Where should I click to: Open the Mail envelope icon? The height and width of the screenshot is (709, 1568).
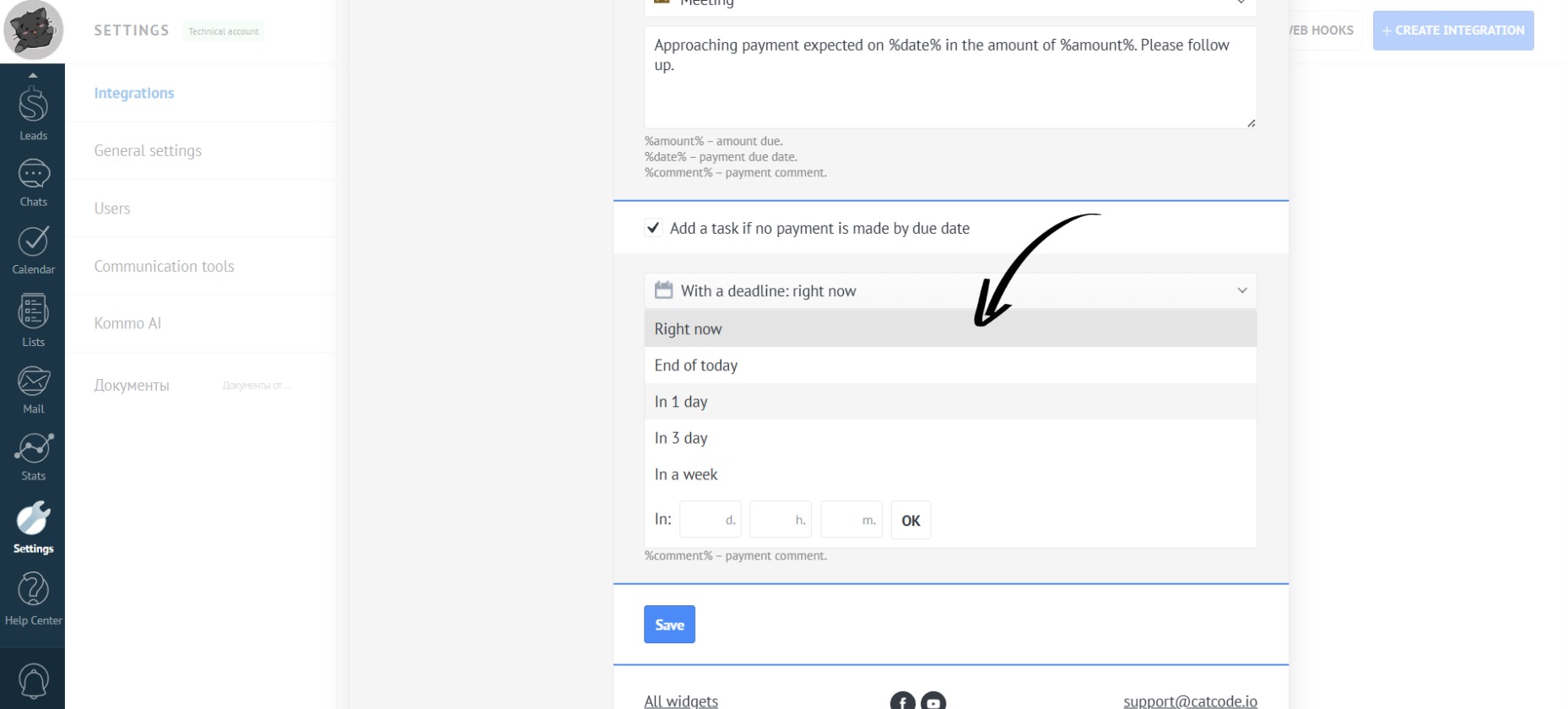pyautogui.click(x=33, y=382)
